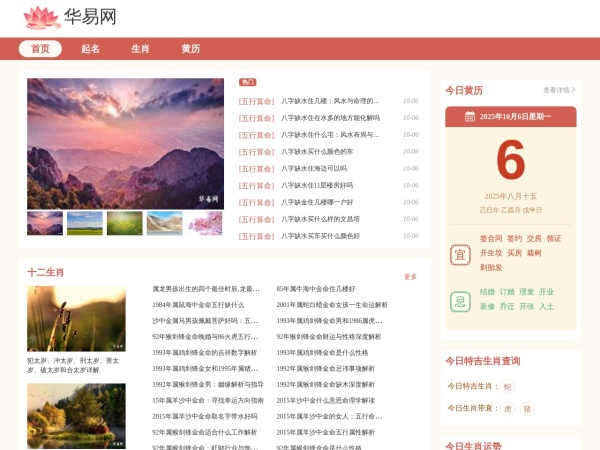
Task: Open article 八字缺水住海边可以吗
Action: pos(314,168)
